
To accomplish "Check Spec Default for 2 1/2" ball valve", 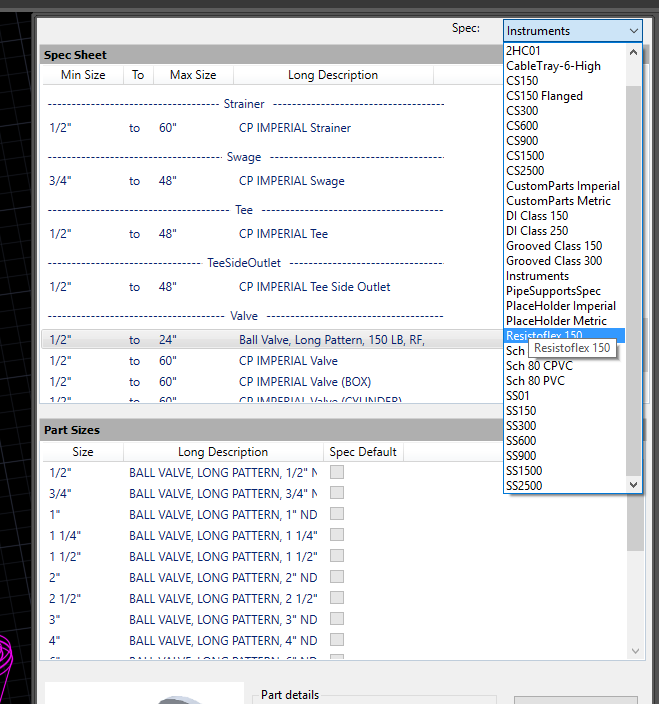I will pyautogui.click(x=337, y=598).
